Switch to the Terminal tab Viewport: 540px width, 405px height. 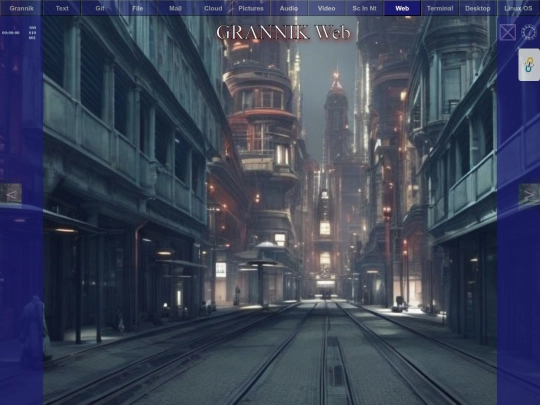tap(440, 8)
